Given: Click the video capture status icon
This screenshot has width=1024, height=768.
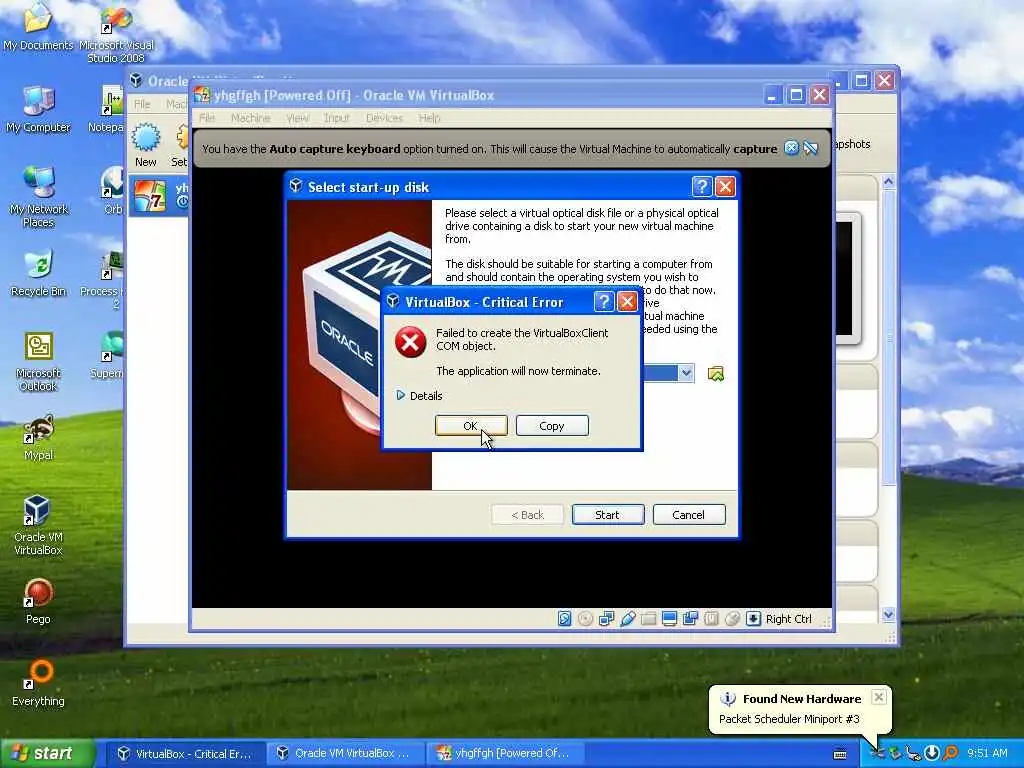Looking at the screenshot, I should (x=690, y=618).
